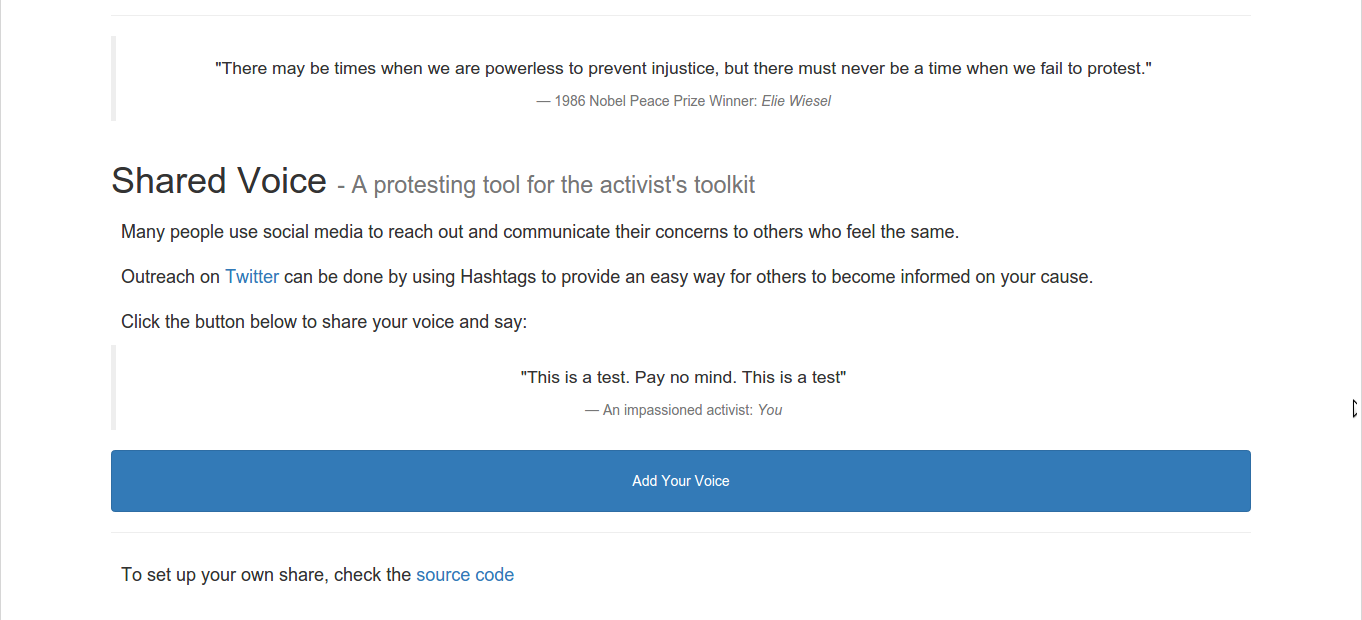Click the italic Elie Wiesel author name
The image size is (1362, 620).
click(796, 101)
